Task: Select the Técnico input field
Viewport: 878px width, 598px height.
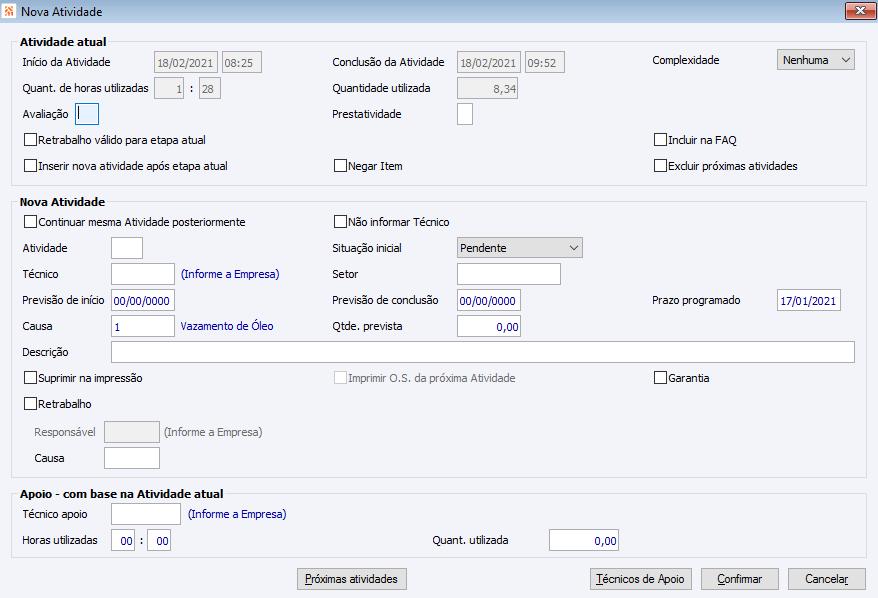Action: pyautogui.click(x=143, y=274)
